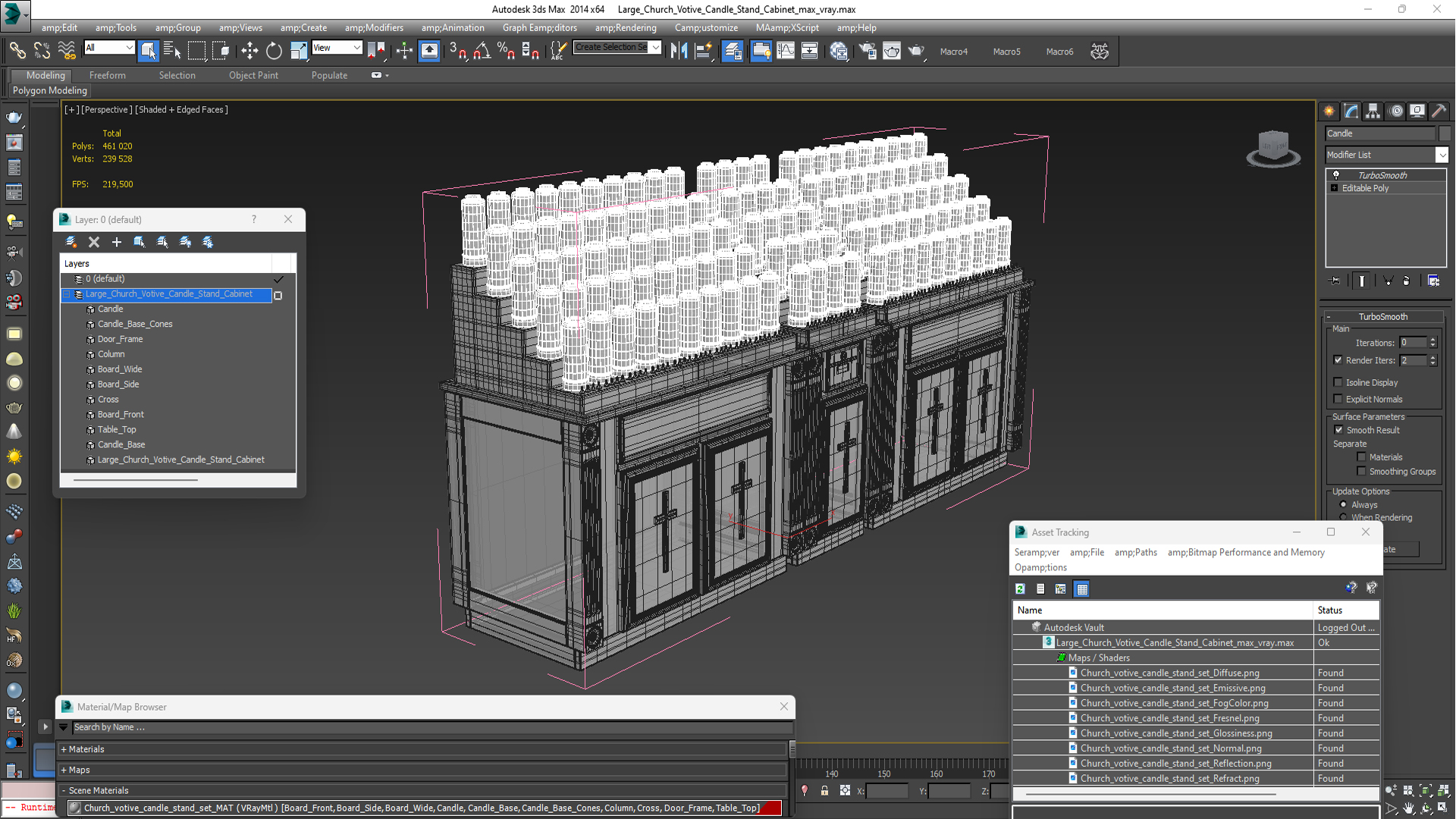Expand the Materials group in browser

pyautogui.click(x=64, y=749)
